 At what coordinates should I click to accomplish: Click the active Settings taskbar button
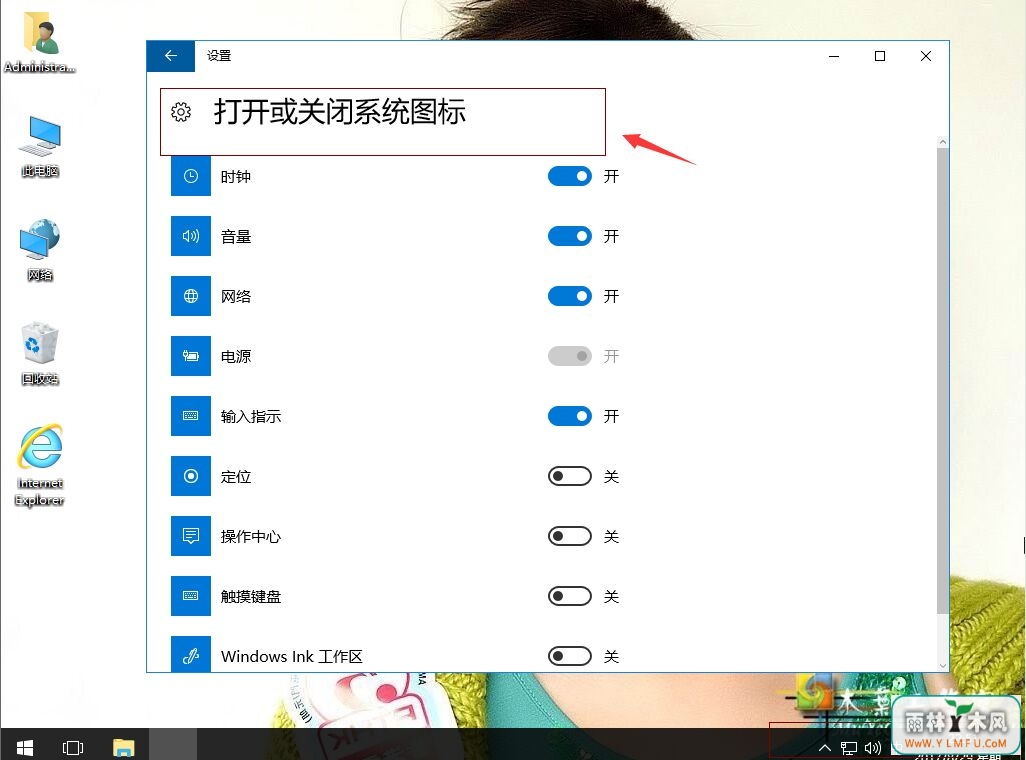[x=173, y=745]
